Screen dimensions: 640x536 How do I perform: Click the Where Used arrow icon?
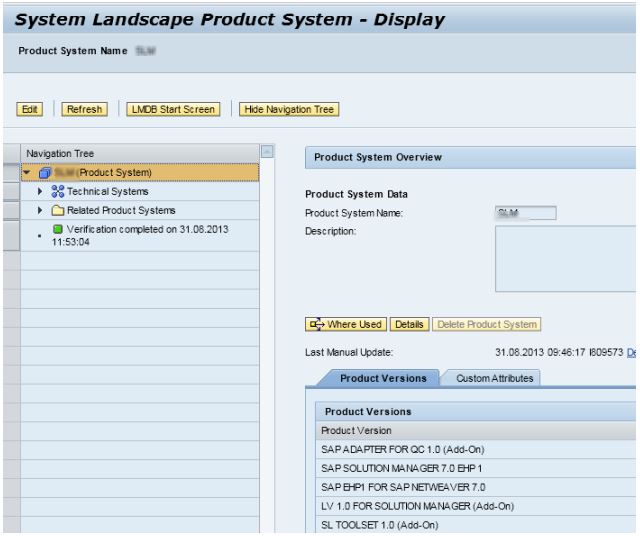[x=317, y=325]
